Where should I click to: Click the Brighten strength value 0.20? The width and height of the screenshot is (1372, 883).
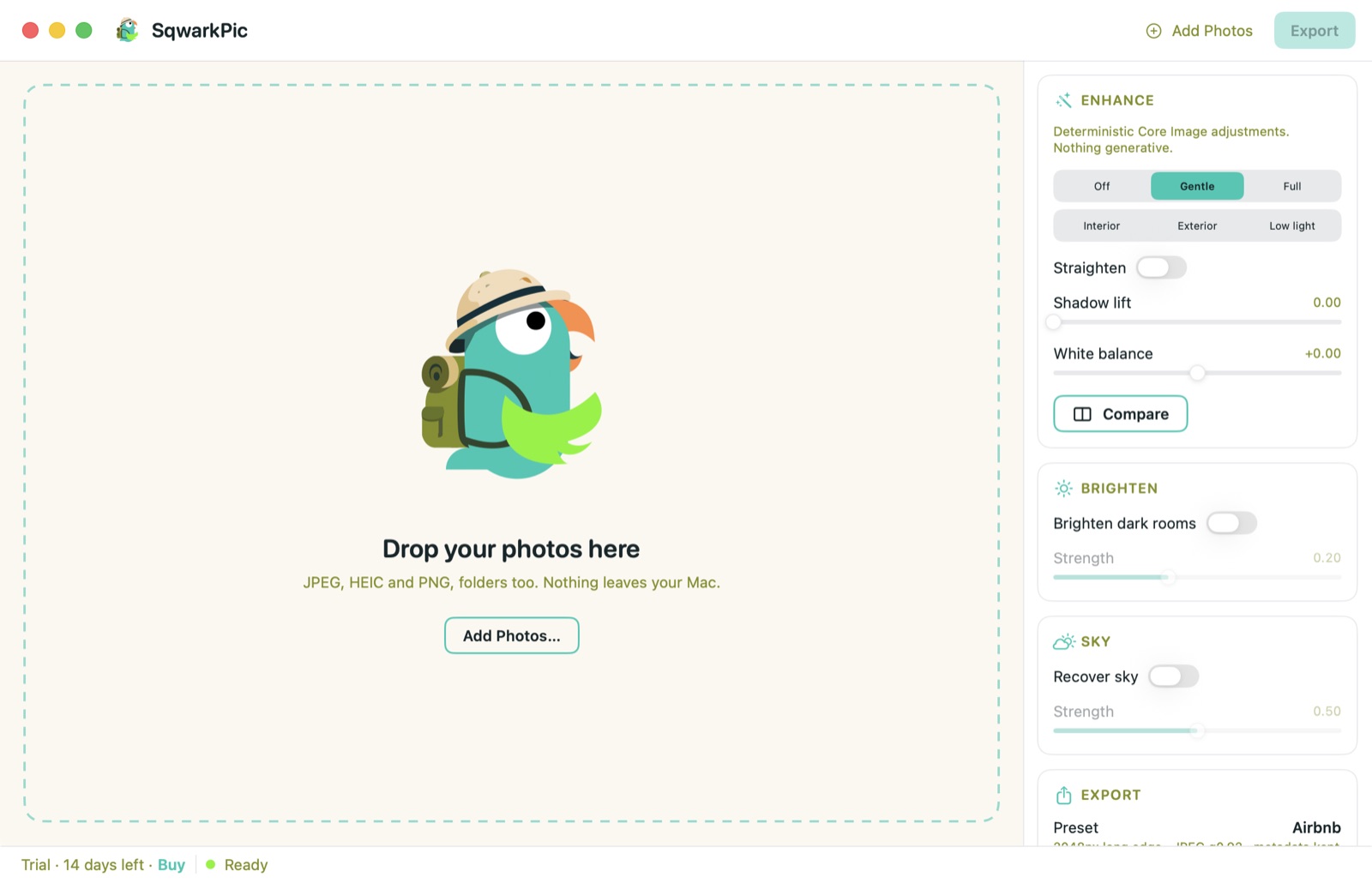(1327, 558)
